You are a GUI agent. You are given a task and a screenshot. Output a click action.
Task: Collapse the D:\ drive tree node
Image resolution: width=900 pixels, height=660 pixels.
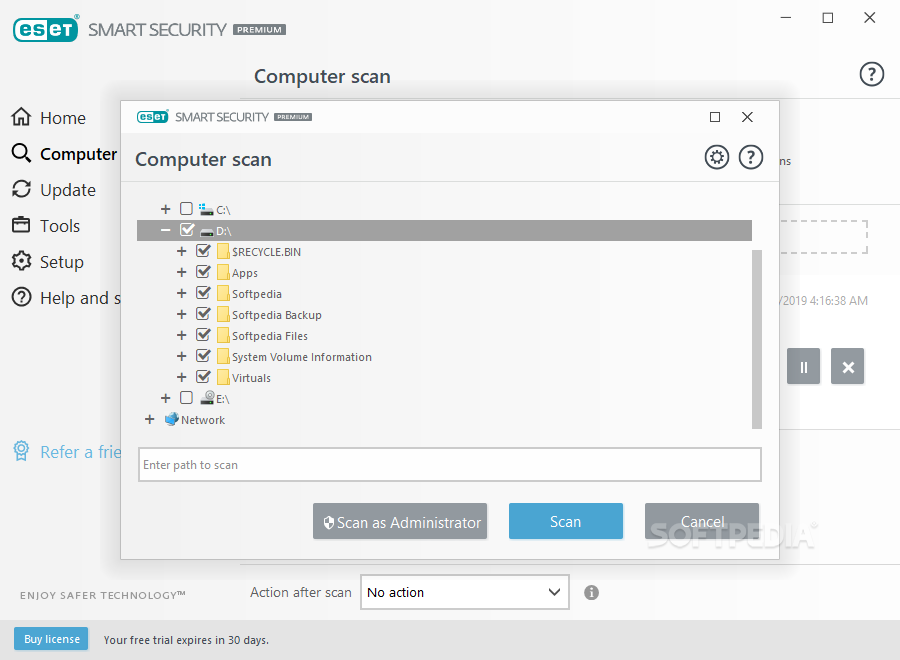tap(165, 230)
